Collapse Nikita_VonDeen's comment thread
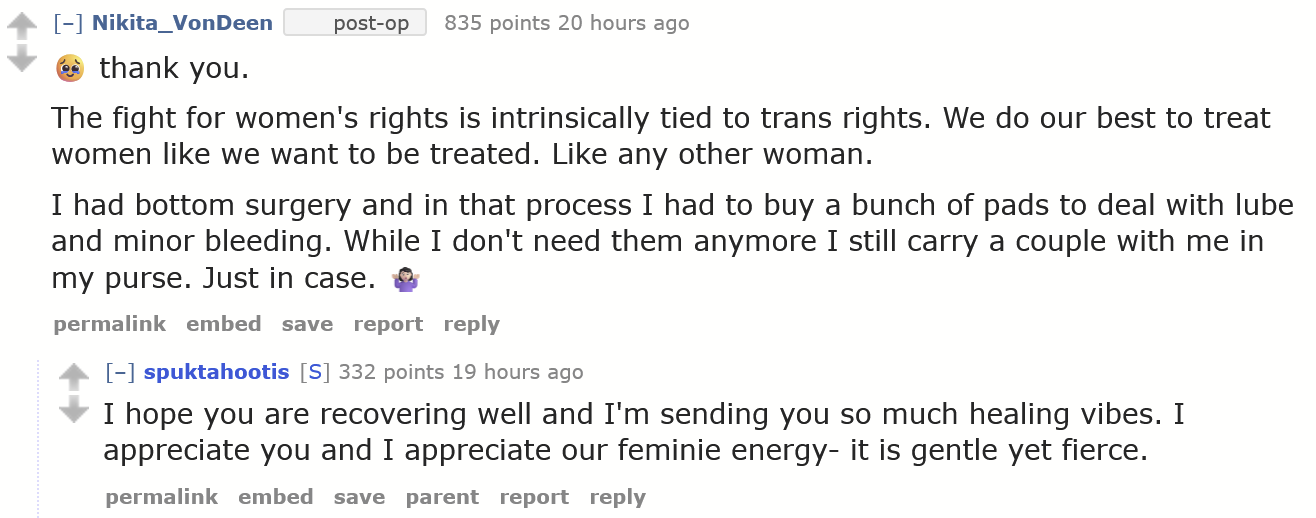1316x518 pixels. (x=68, y=23)
